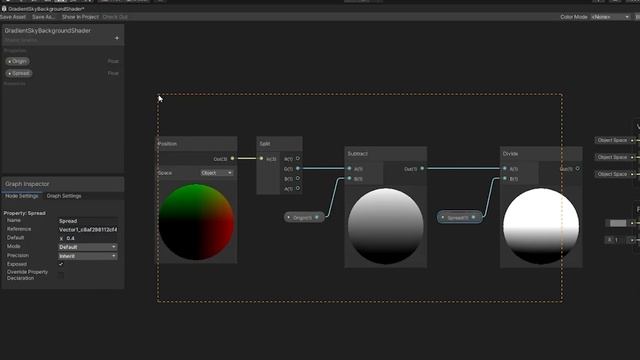Click Show In Project in toolbar

click(x=80, y=17)
